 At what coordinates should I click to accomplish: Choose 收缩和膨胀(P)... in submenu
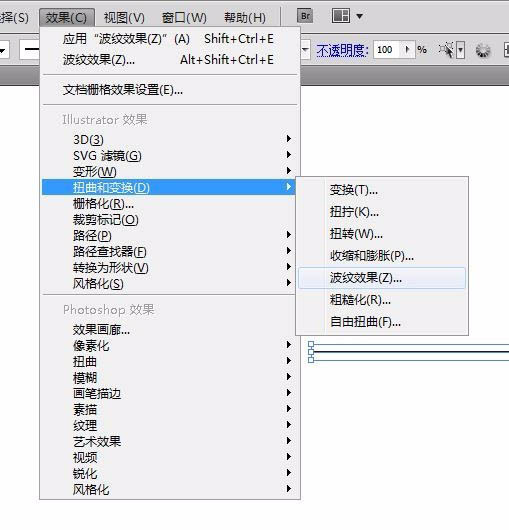pos(382,256)
